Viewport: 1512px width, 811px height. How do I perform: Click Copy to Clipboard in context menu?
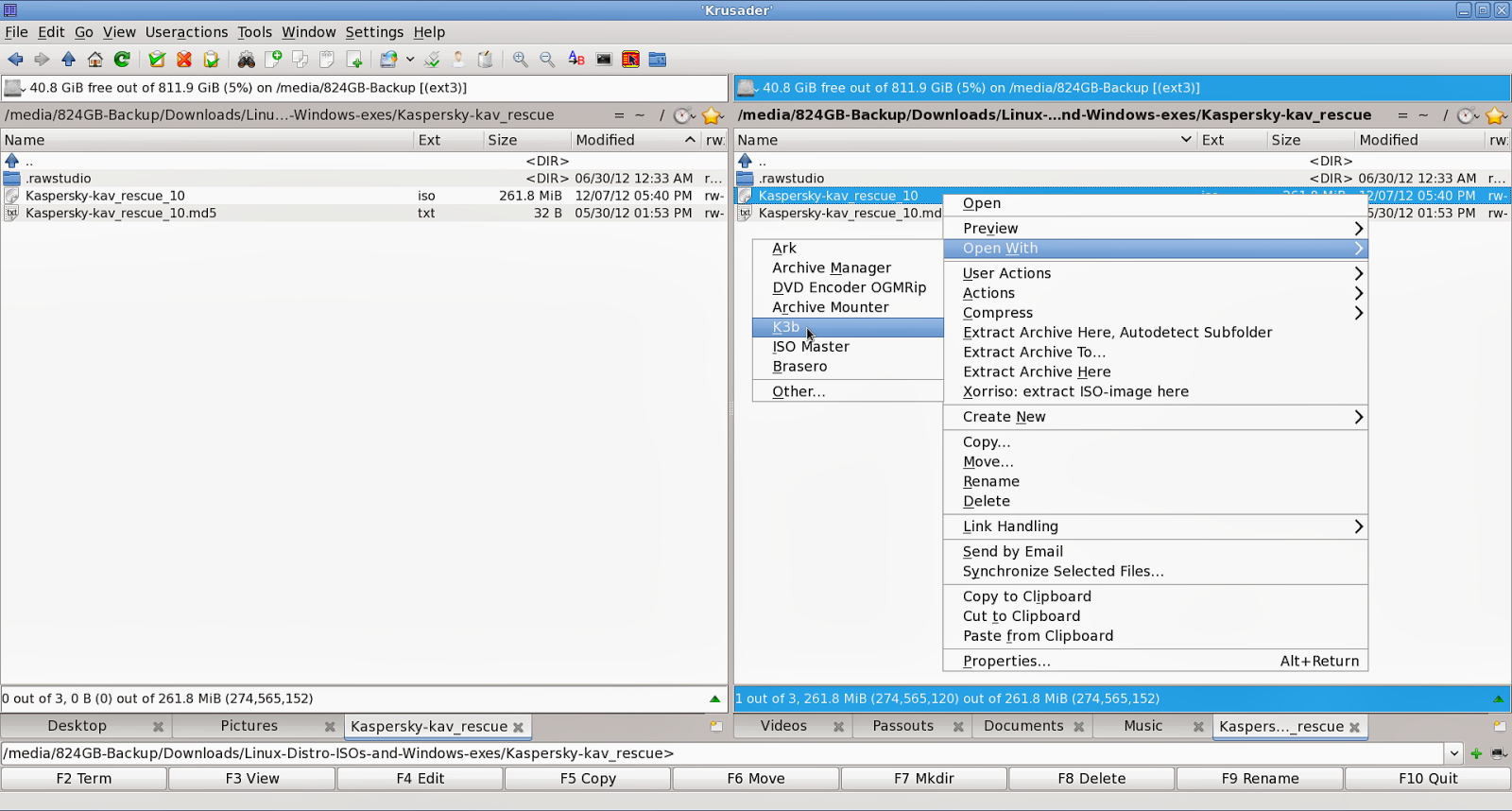pos(1155,596)
